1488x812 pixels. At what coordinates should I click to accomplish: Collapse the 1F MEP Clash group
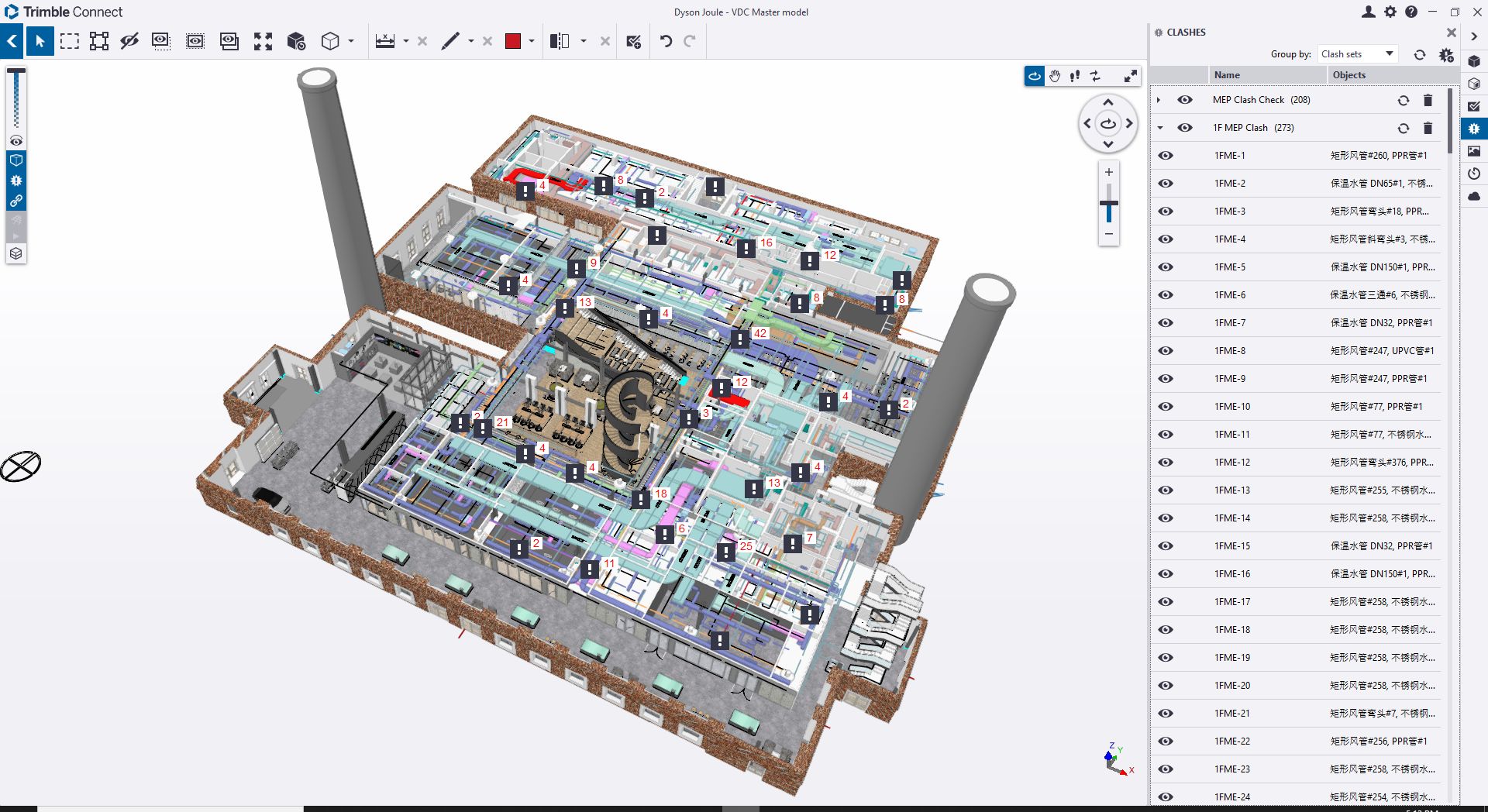click(x=1159, y=128)
